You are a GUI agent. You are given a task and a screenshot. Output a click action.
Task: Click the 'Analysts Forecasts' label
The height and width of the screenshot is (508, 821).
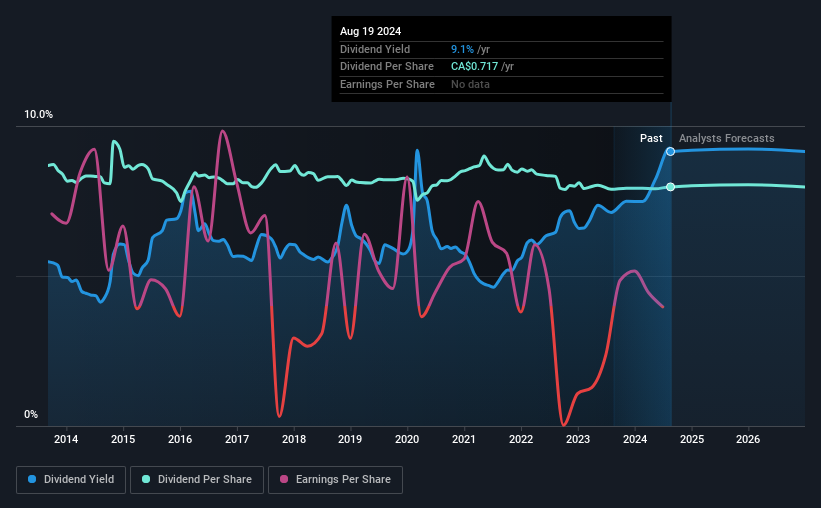click(726, 138)
